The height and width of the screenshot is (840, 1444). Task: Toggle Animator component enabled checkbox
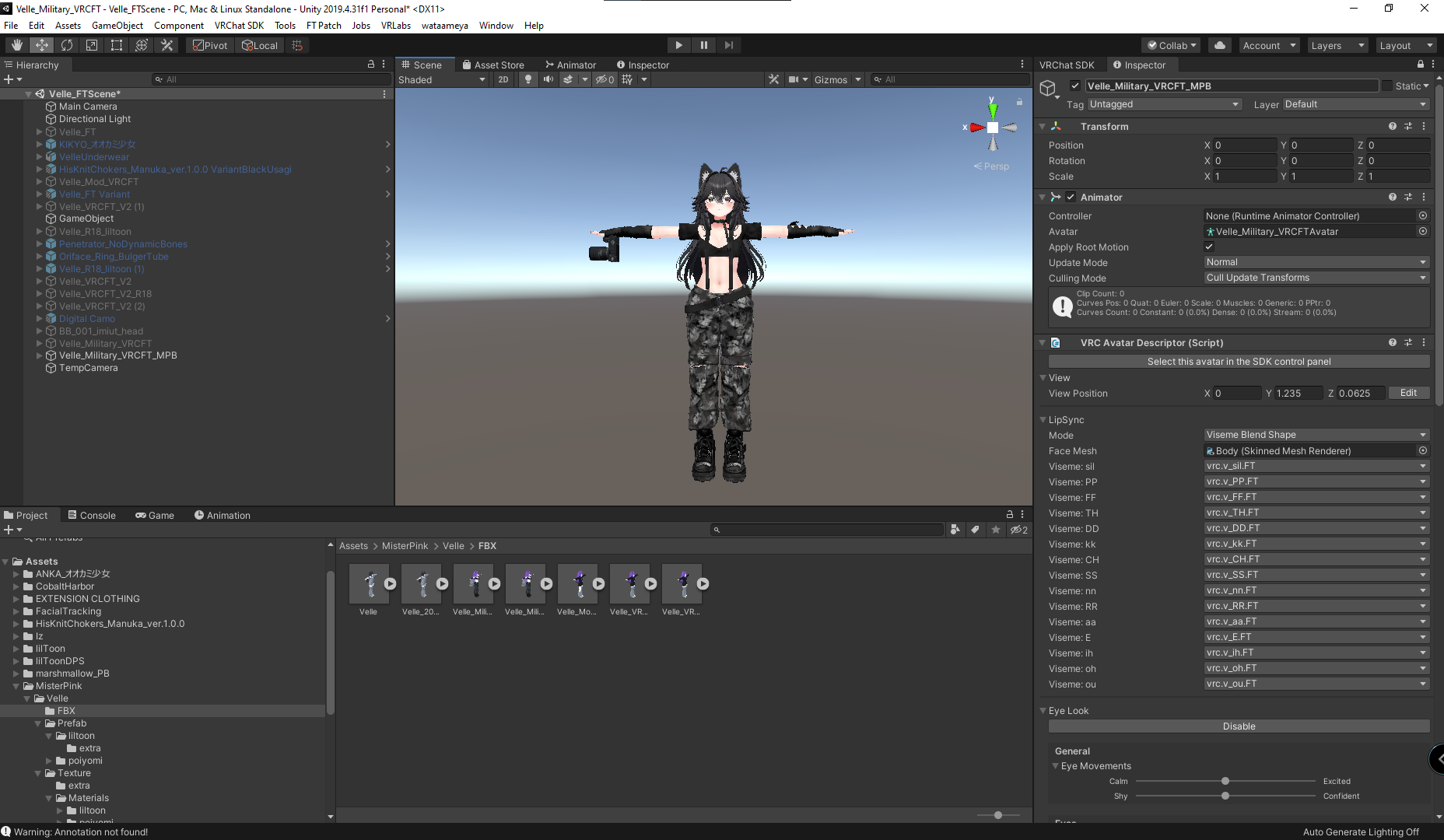tap(1071, 197)
